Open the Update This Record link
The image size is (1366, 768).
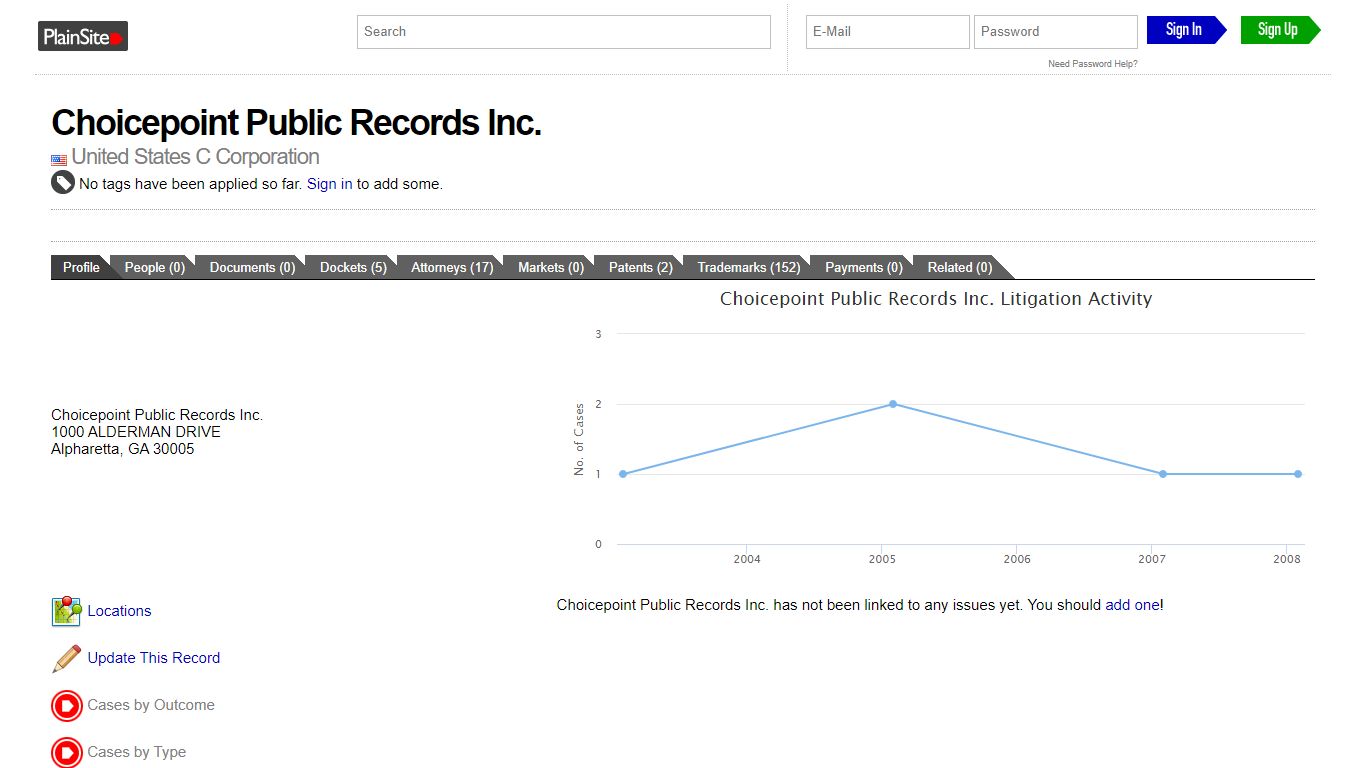153,658
